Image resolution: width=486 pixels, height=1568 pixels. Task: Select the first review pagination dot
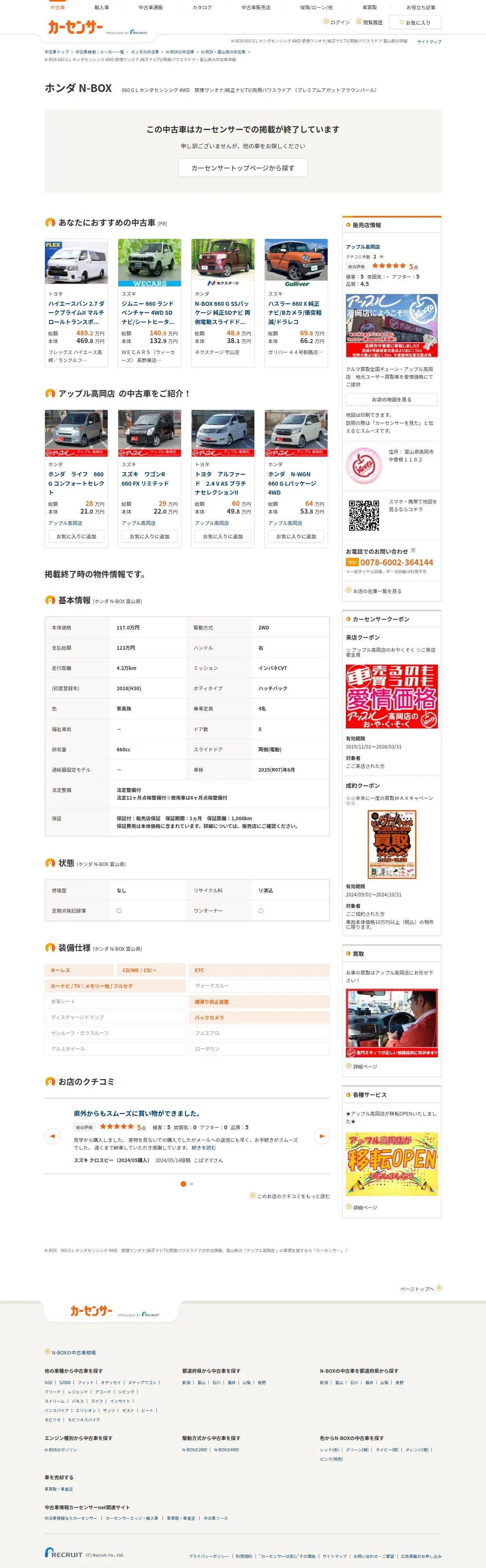[x=183, y=1184]
